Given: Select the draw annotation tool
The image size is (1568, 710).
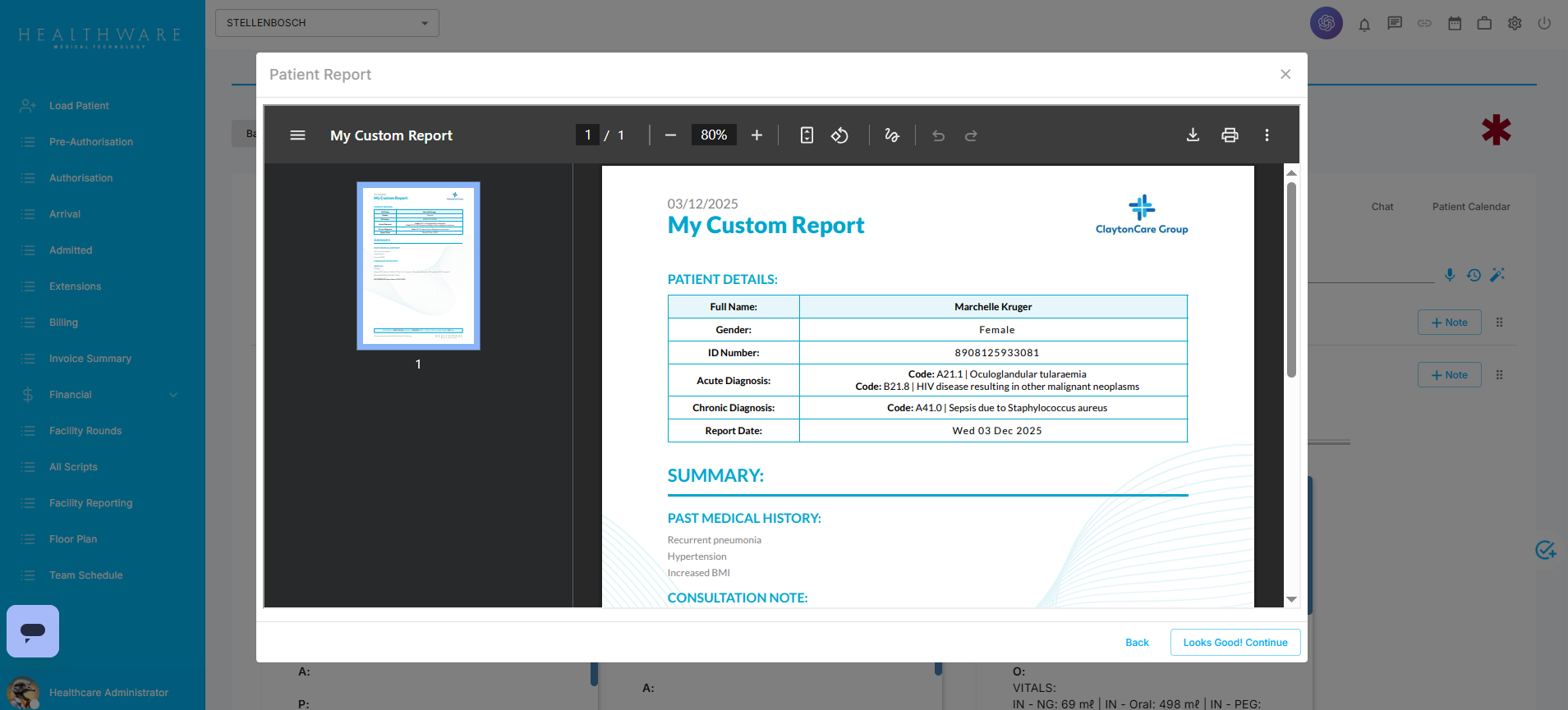Looking at the screenshot, I should 892,135.
